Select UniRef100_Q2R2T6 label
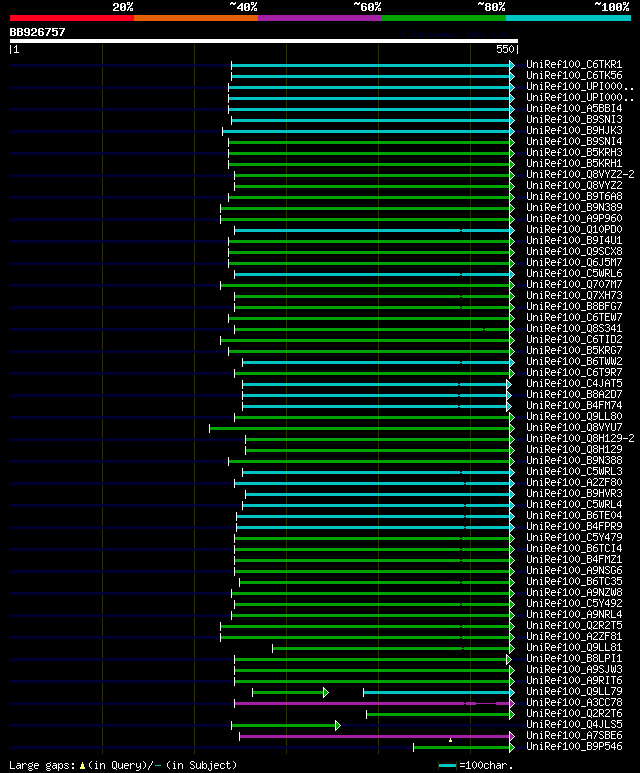Viewport: 640px width, 773px height. (x=574, y=714)
